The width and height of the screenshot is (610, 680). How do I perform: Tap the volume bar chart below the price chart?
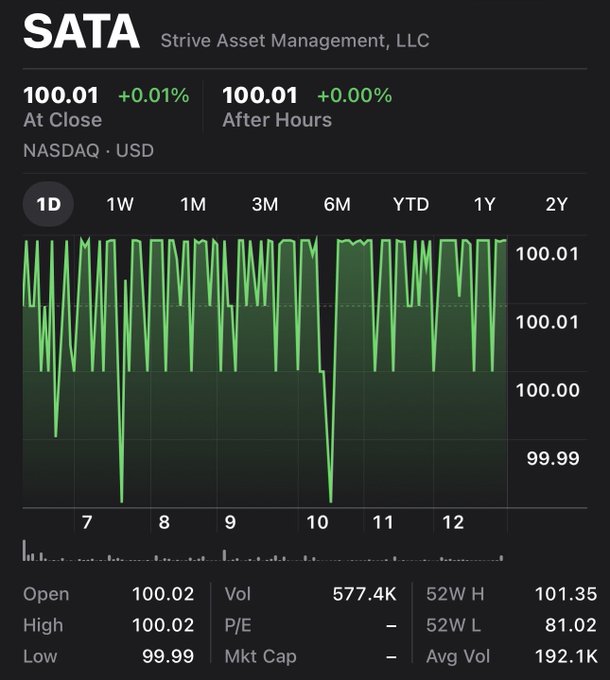coord(263,551)
